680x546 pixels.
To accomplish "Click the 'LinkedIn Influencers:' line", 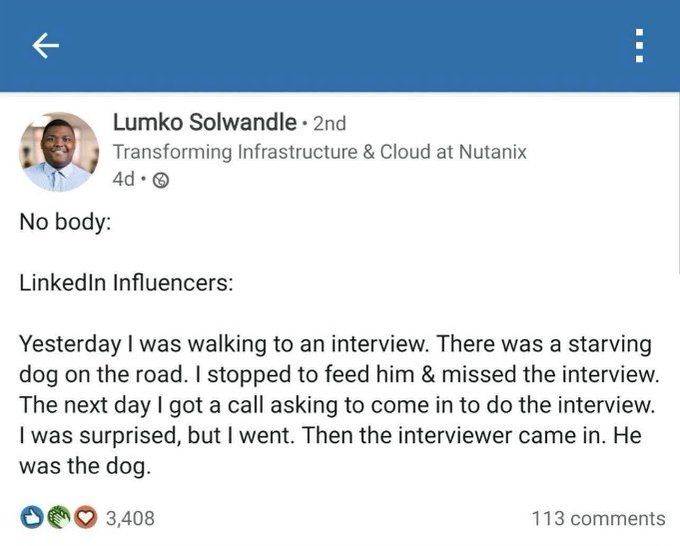I will [x=126, y=283].
